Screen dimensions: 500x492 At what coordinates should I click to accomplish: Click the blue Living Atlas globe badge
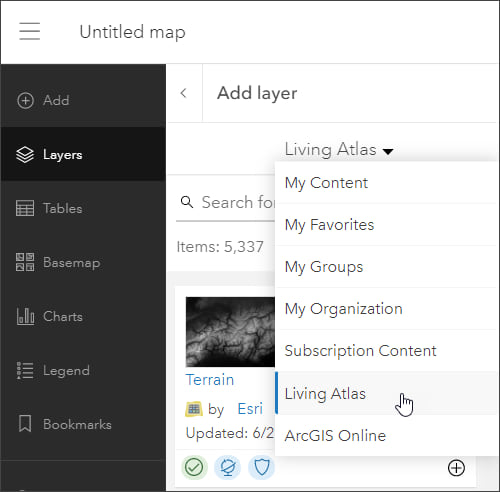[x=228, y=467]
